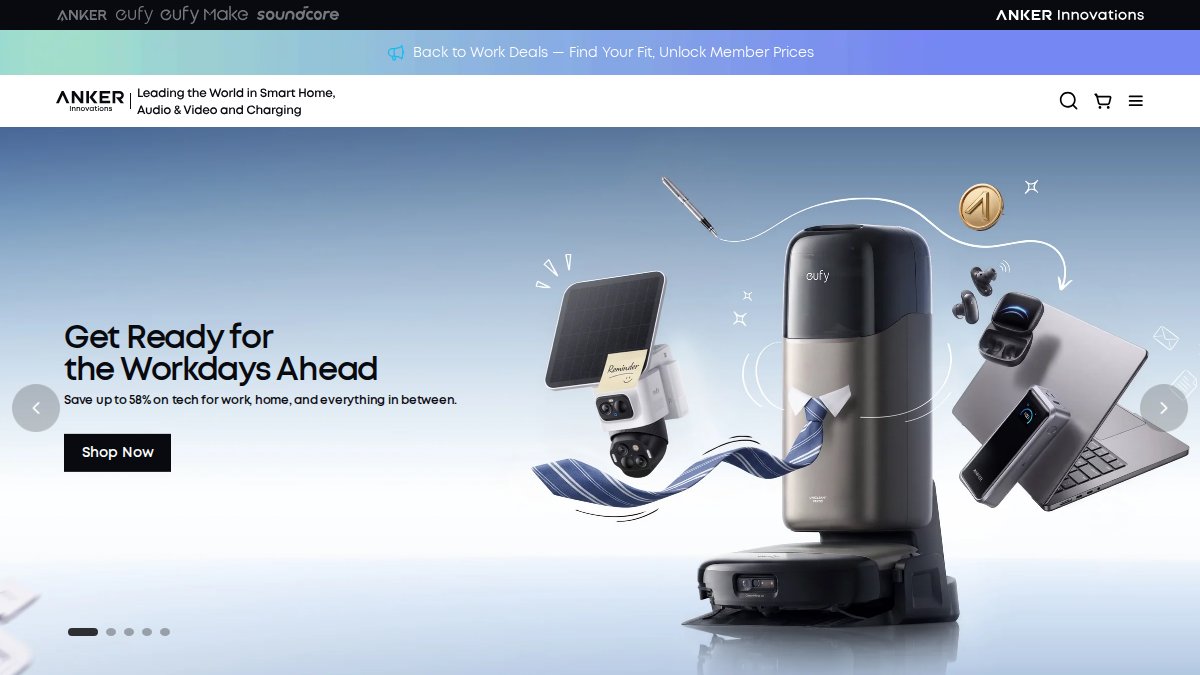
Task: Open the search magnifier icon
Action: coord(1068,101)
